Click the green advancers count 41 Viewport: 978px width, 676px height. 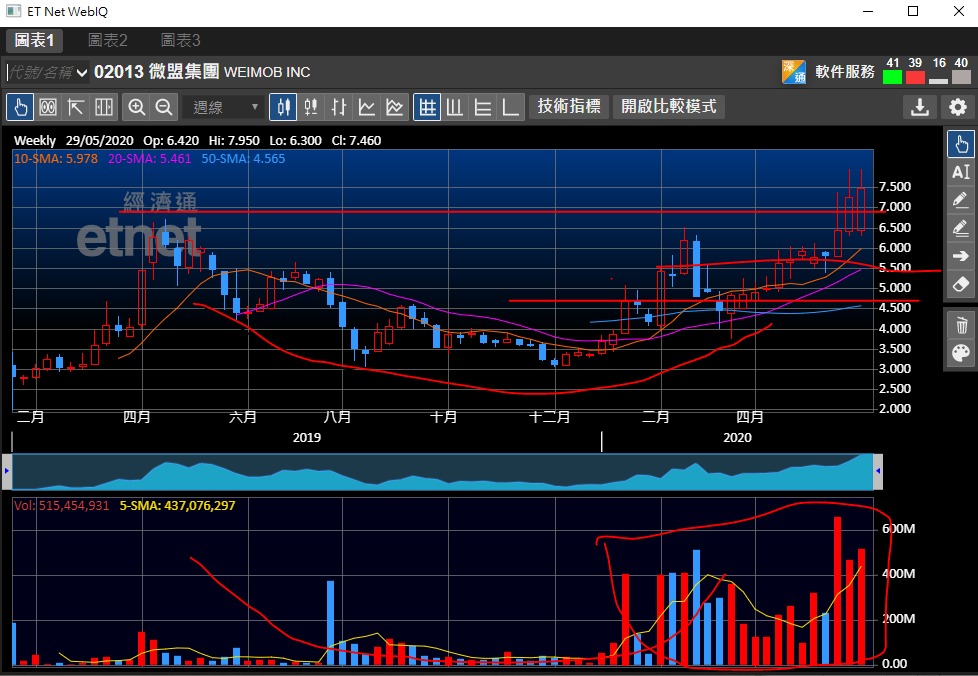click(x=893, y=70)
